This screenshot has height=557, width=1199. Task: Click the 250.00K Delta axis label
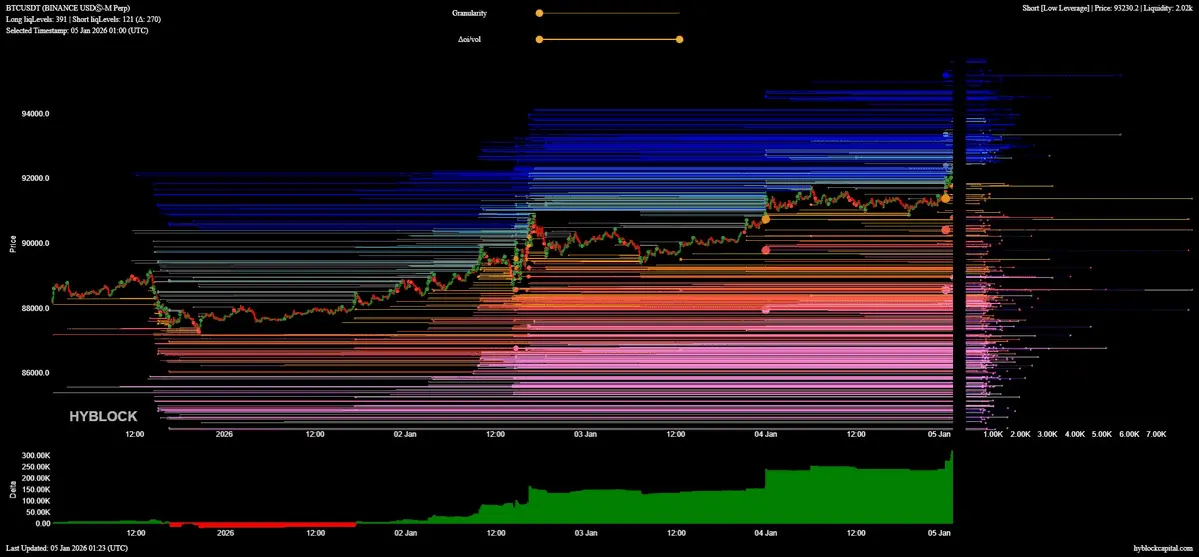[x=35, y=467]
